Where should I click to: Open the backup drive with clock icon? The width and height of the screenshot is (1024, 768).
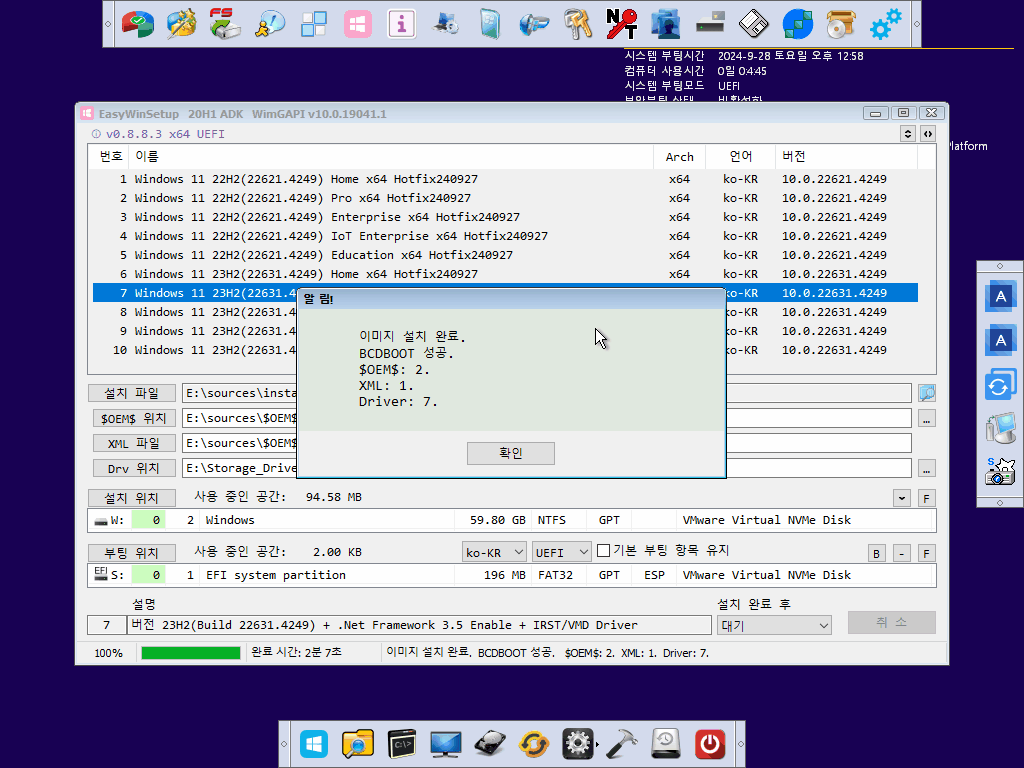[x=665, y=744]
